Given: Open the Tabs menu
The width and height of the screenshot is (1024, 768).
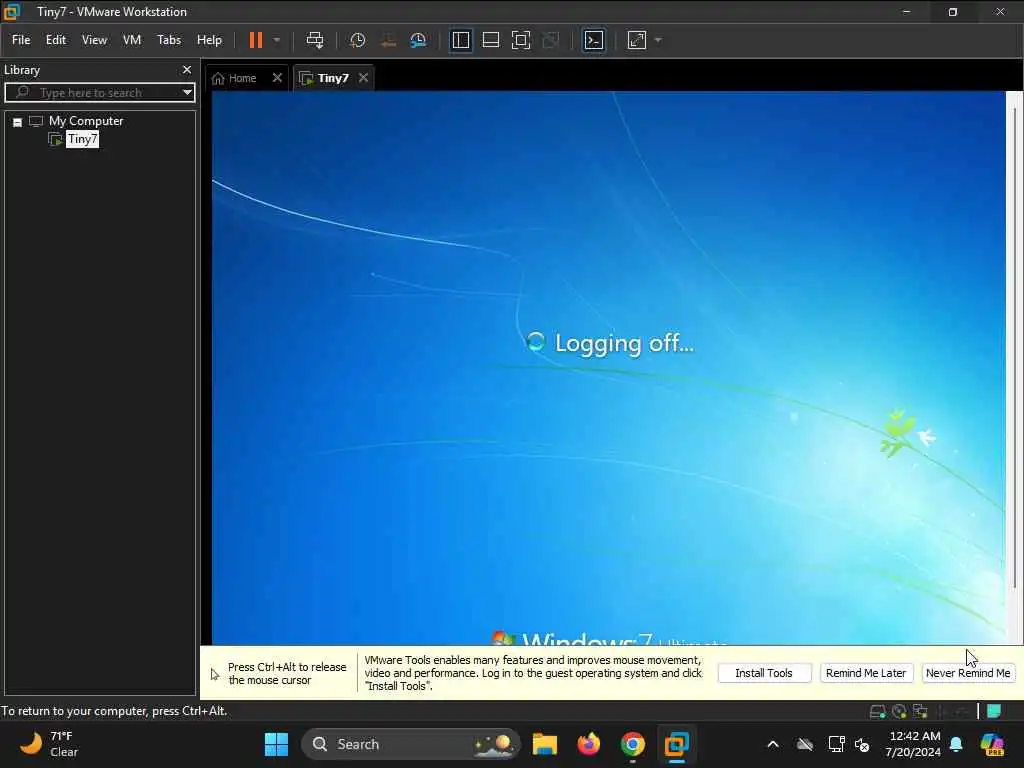Looking at the screenshot, I should [169, 40].
